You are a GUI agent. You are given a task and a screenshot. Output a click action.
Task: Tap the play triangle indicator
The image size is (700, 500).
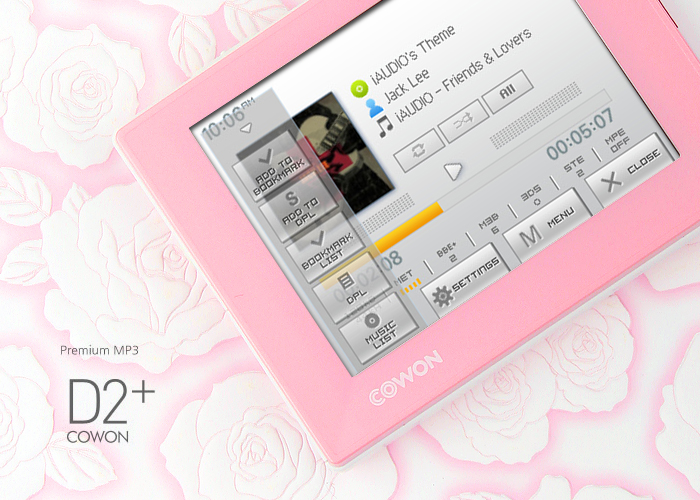pyautogui.click(x=453, y=171)
